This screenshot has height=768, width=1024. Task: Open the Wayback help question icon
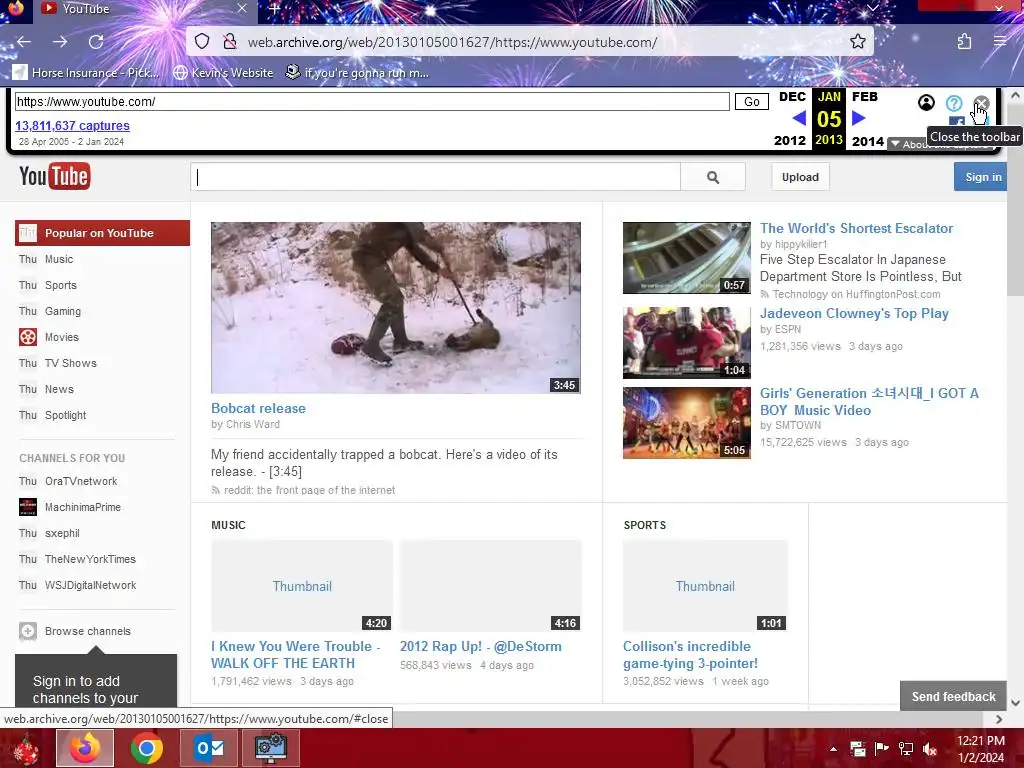(953, 103)
